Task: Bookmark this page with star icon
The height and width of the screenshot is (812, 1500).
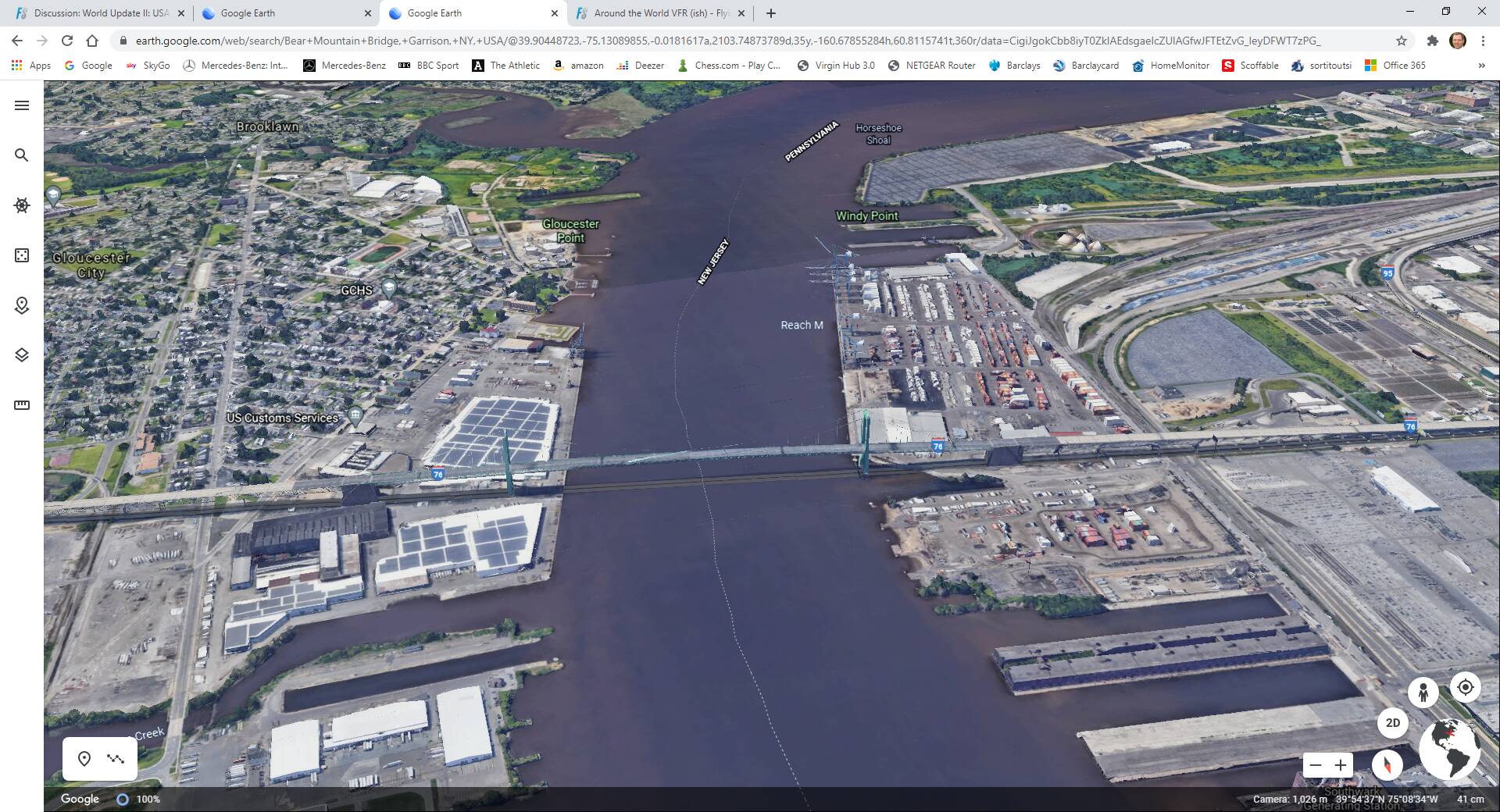Action: (1402, 41)
